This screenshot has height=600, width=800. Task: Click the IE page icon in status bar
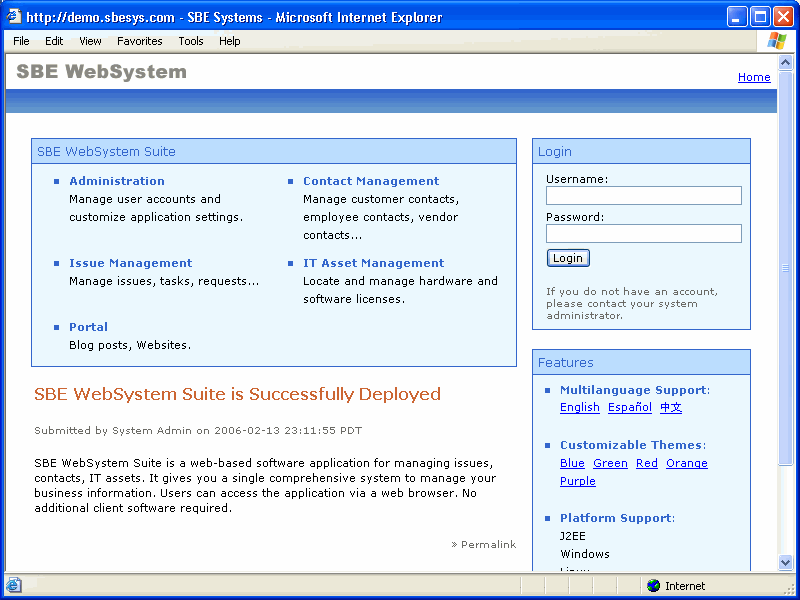[x=13, y=585]
